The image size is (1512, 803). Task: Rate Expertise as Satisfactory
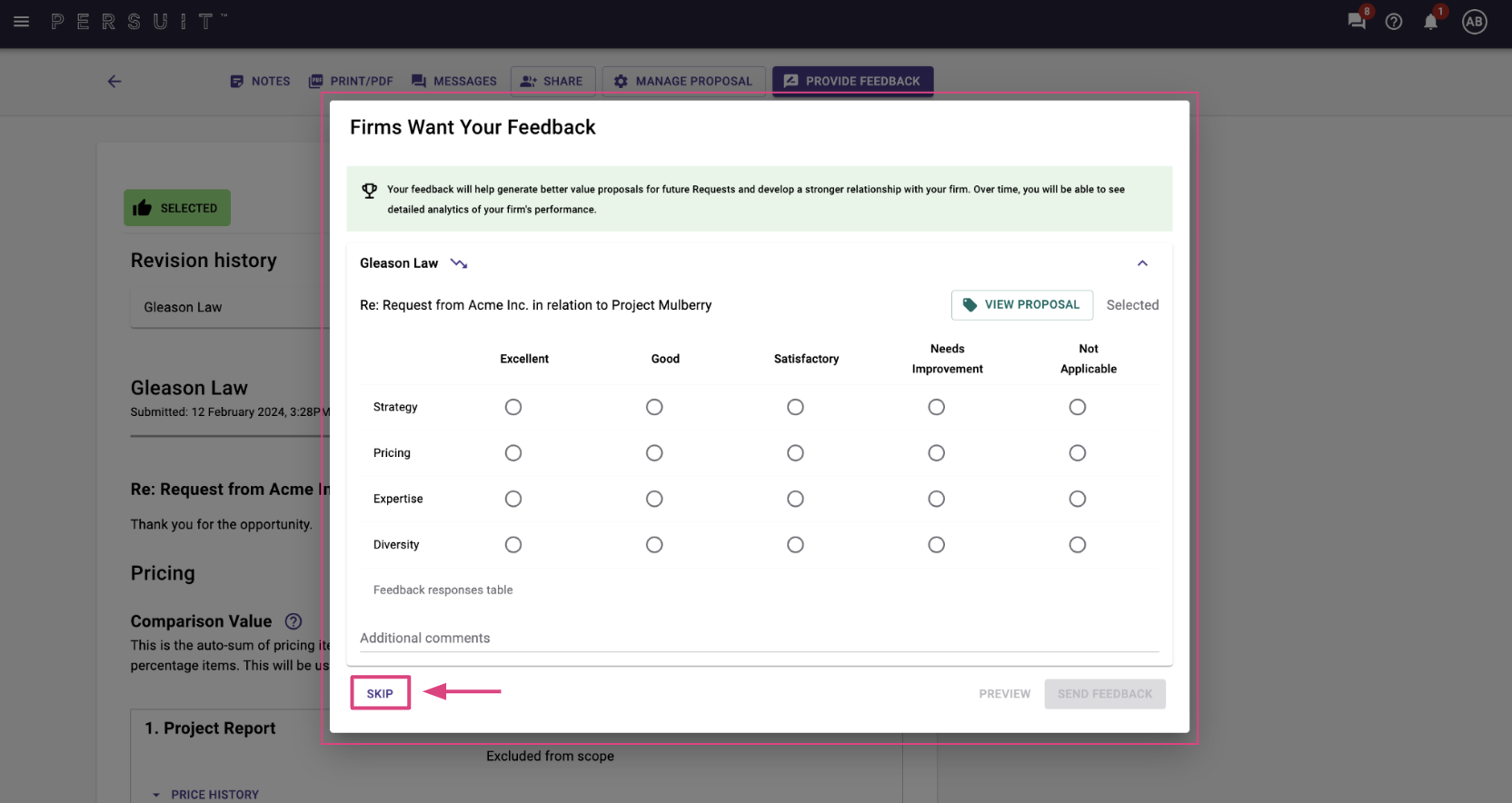coord(795,499)
